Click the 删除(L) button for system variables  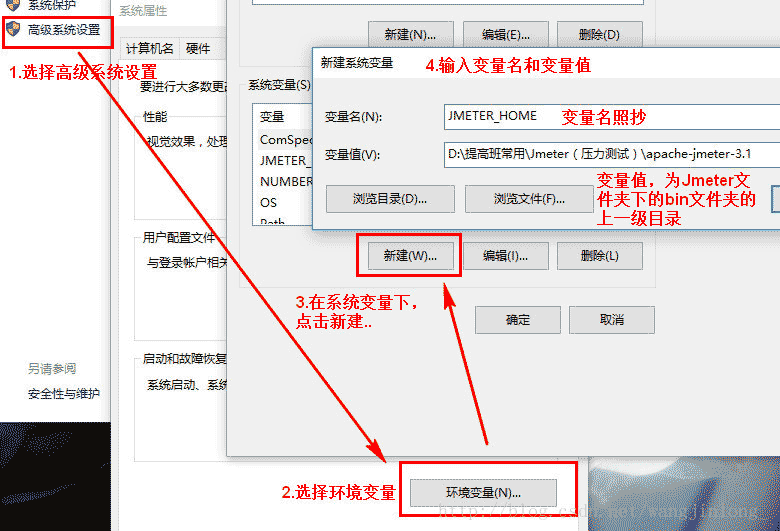599,256
